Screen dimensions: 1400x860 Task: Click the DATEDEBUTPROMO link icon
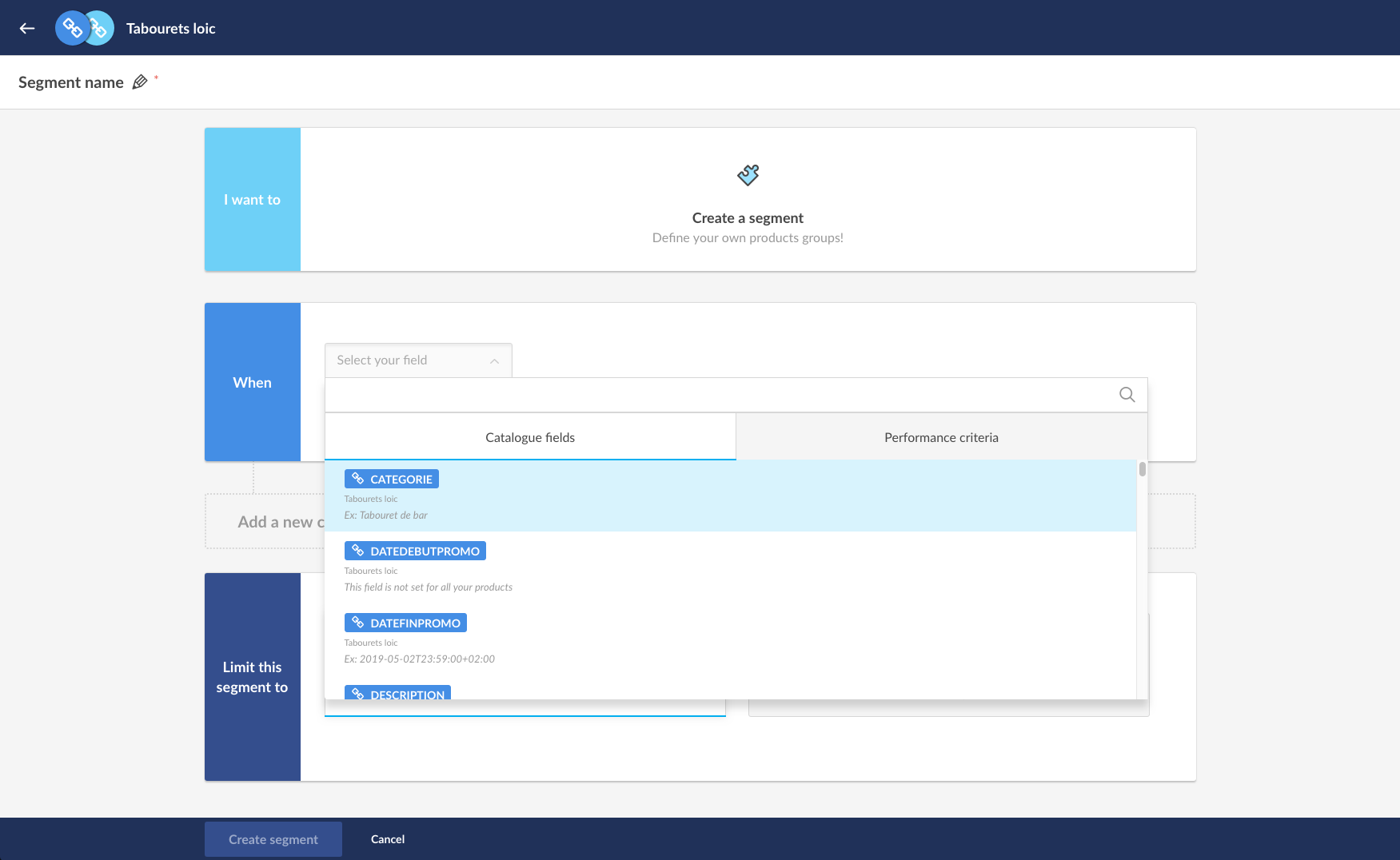click(x=358, y=551)
